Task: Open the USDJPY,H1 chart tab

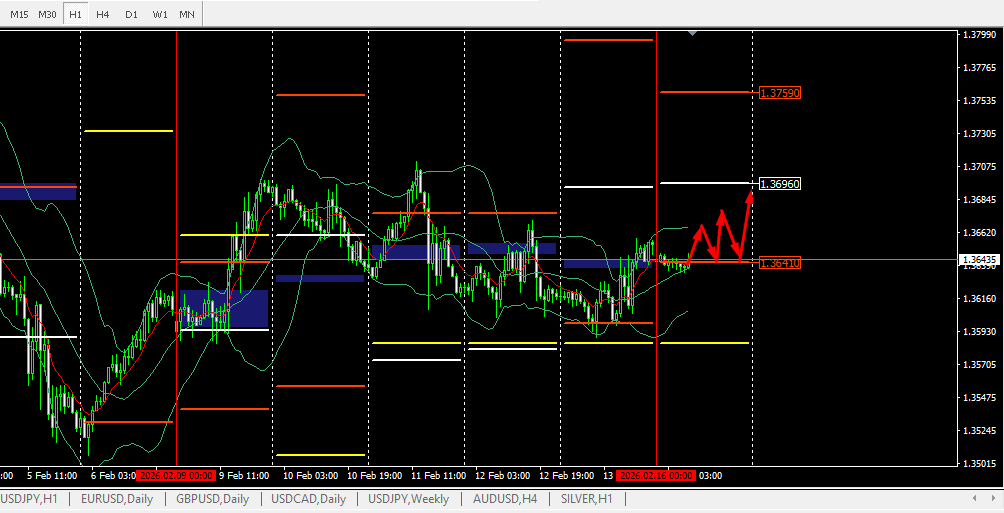Action: pos(29,499)
